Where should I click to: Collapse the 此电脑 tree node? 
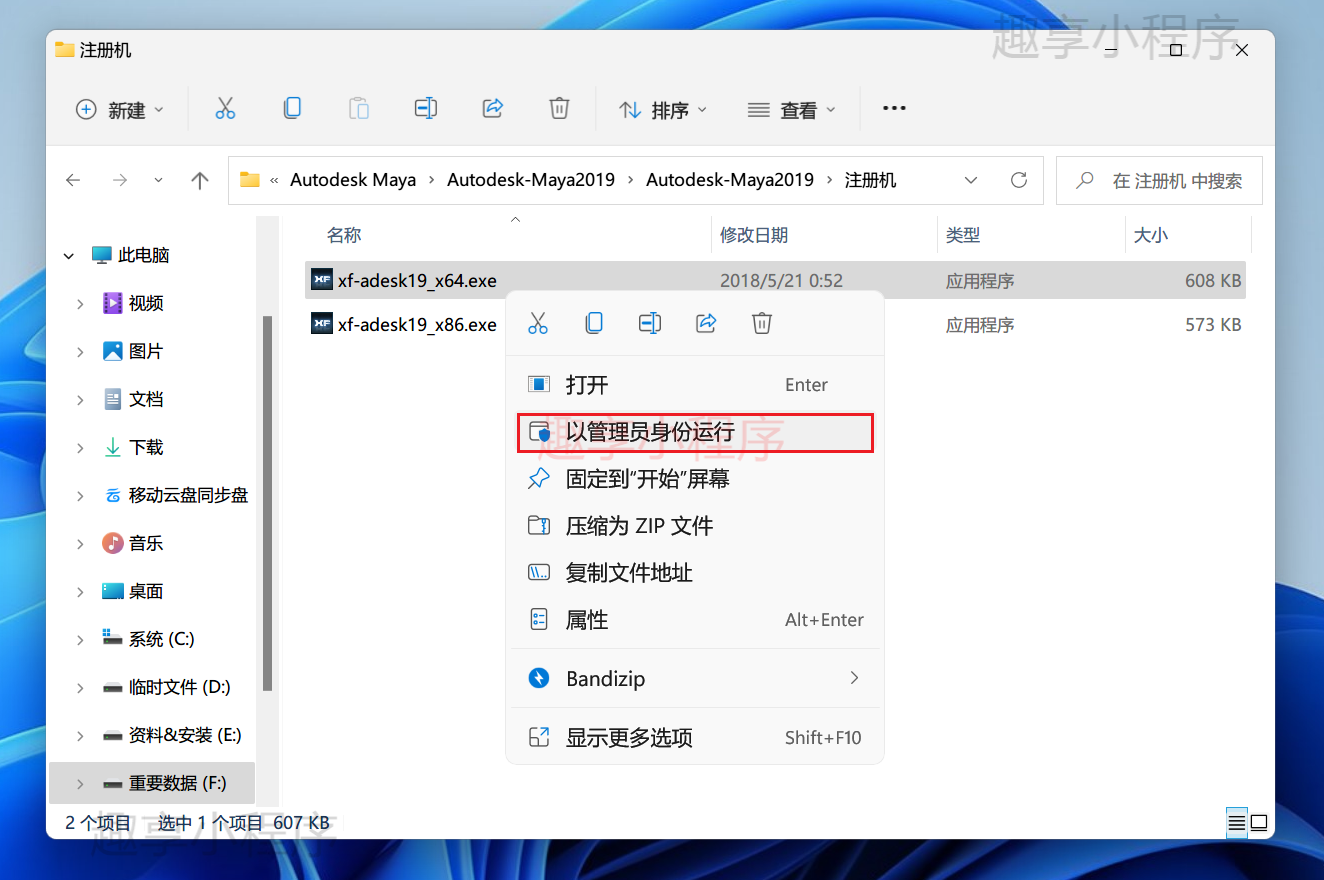click(x=69, y=256)
